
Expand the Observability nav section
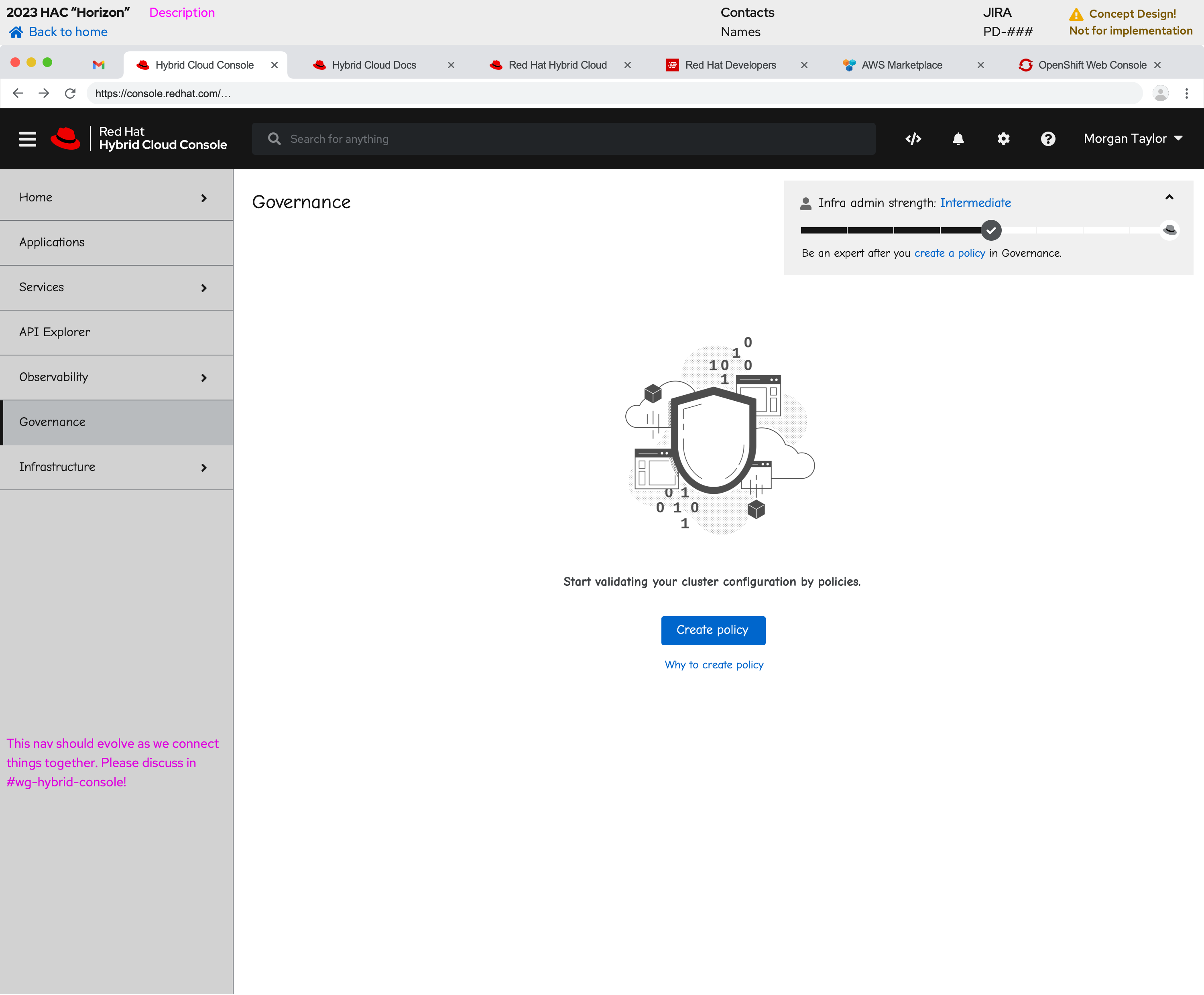[116, 378]
